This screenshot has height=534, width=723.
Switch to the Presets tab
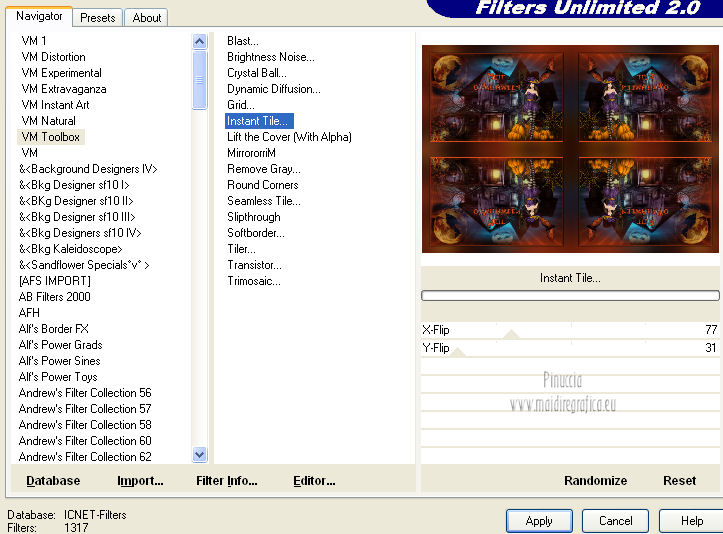97,18
